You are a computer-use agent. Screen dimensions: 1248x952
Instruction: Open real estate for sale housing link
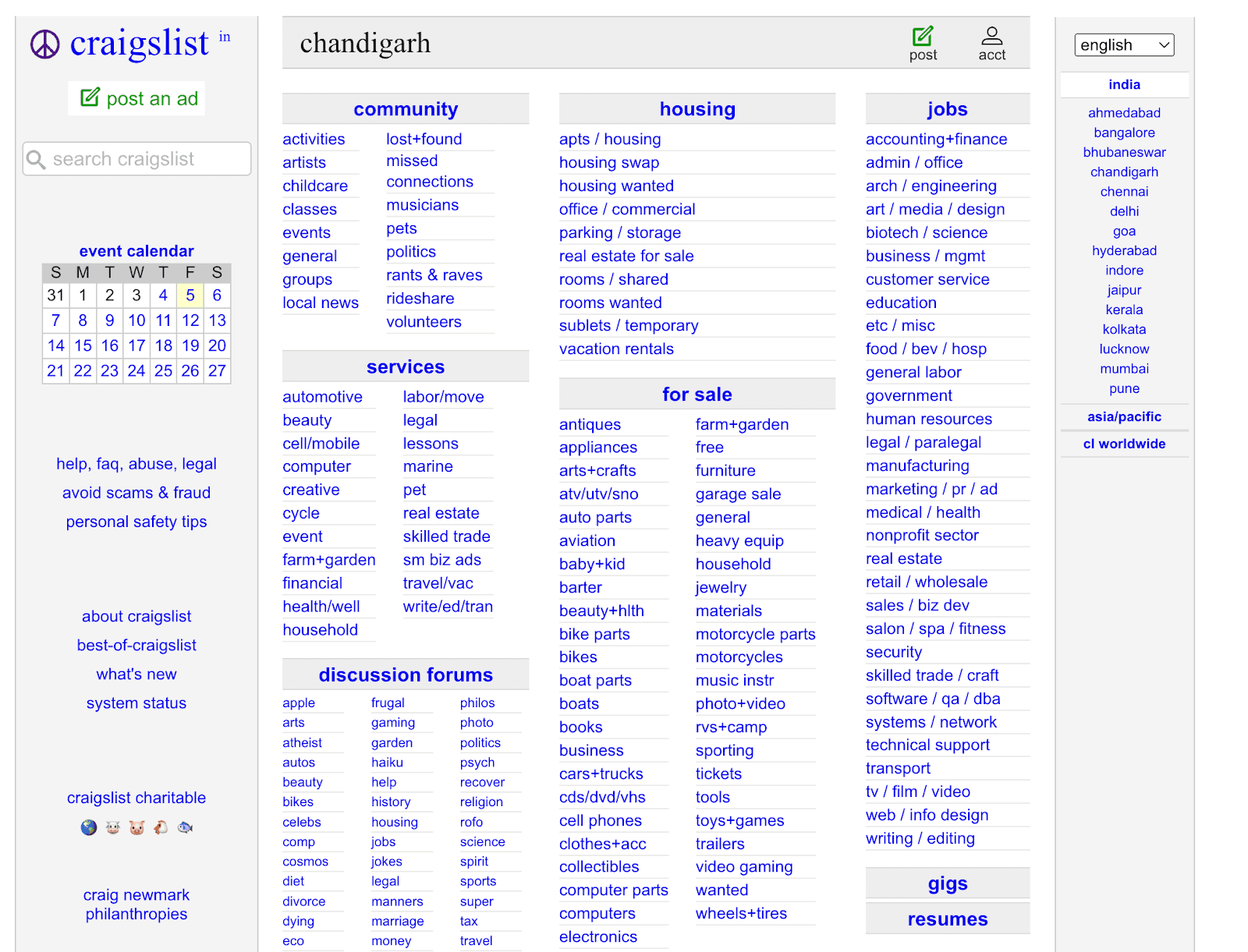[626, 256]
